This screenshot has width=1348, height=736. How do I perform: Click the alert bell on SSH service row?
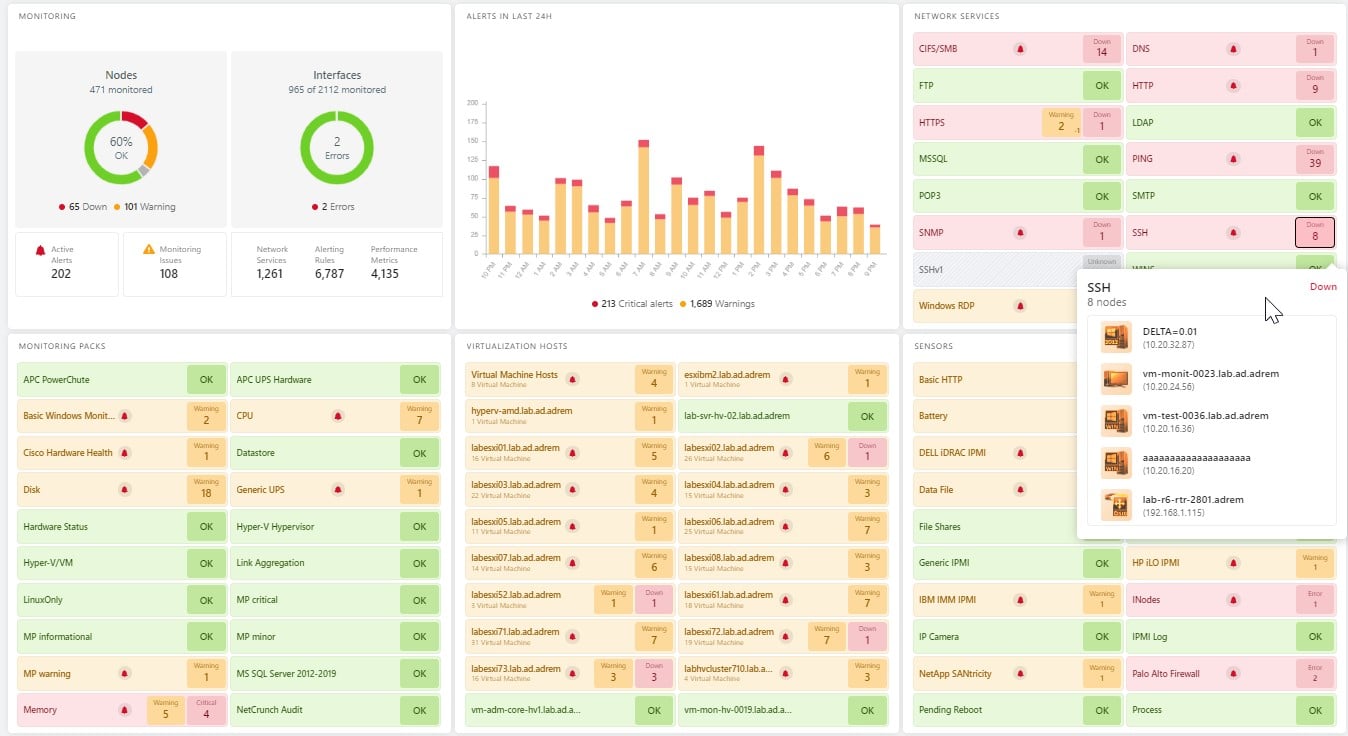coord(1233,232)
